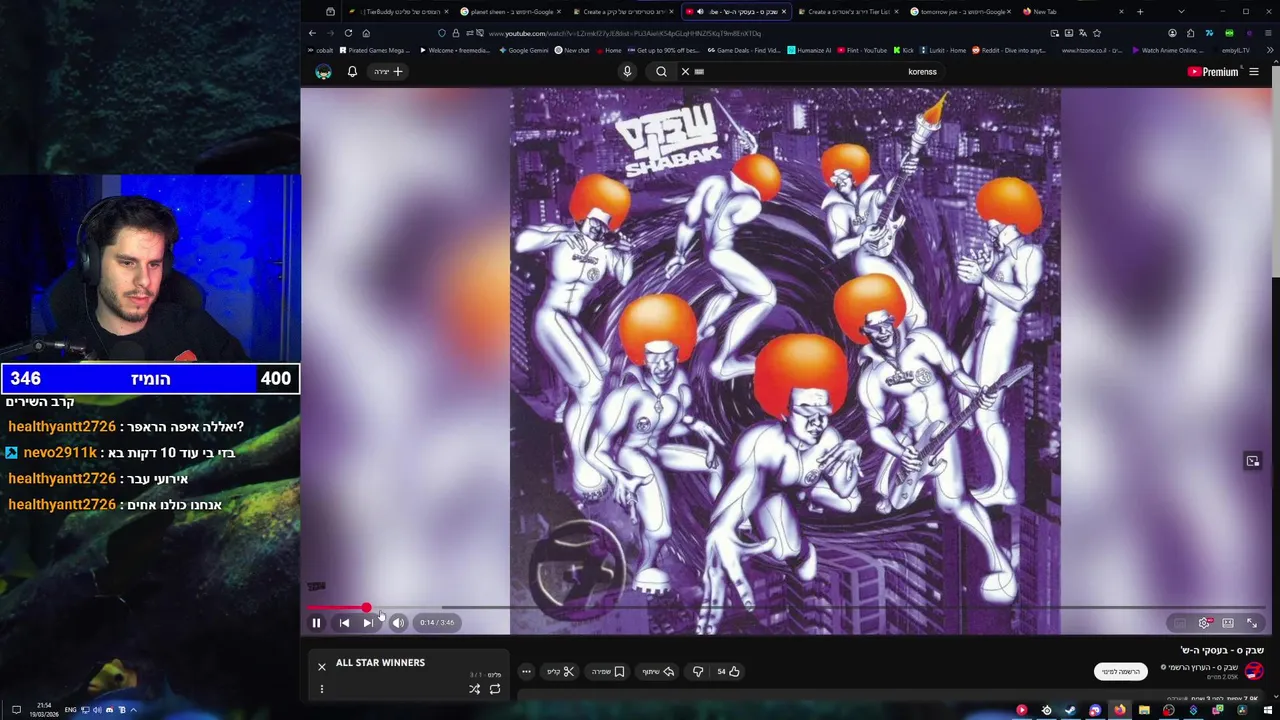Open a new browser tab
1280x720 pixels.
click(x=1140, y=12)
